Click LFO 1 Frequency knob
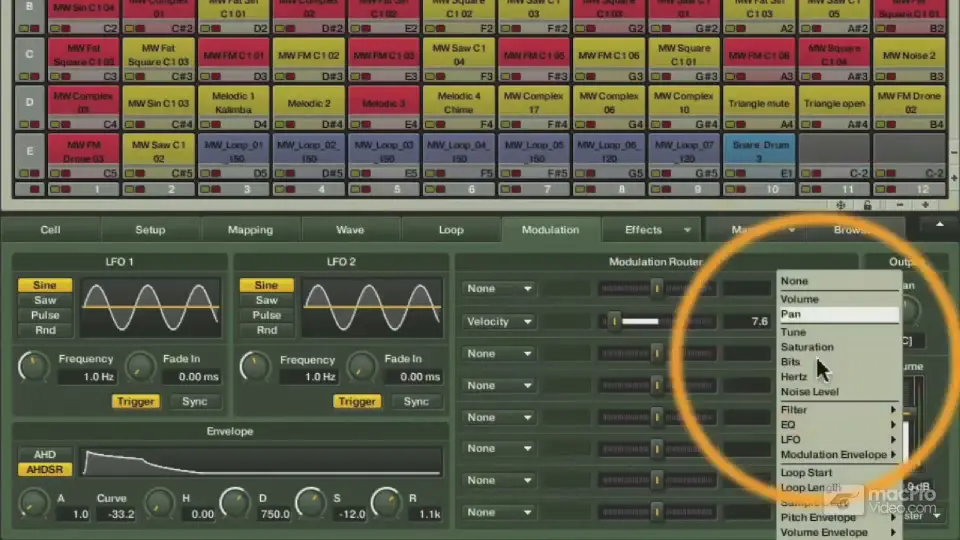Viewport: 960px width, 540px height. pos(32,367)
